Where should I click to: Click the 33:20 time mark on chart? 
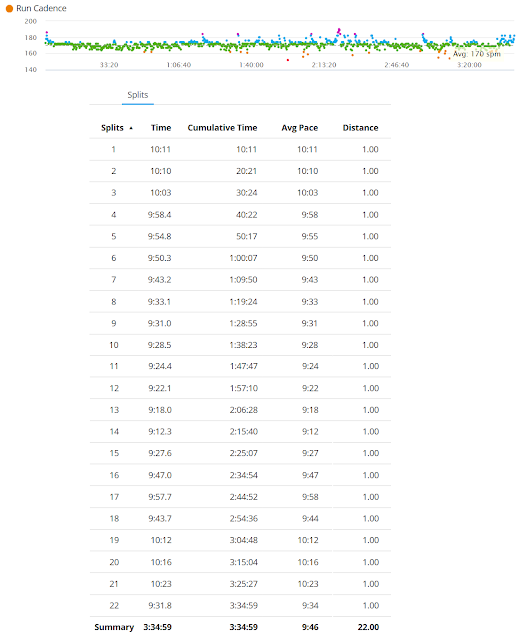click(x=109, y=65)
